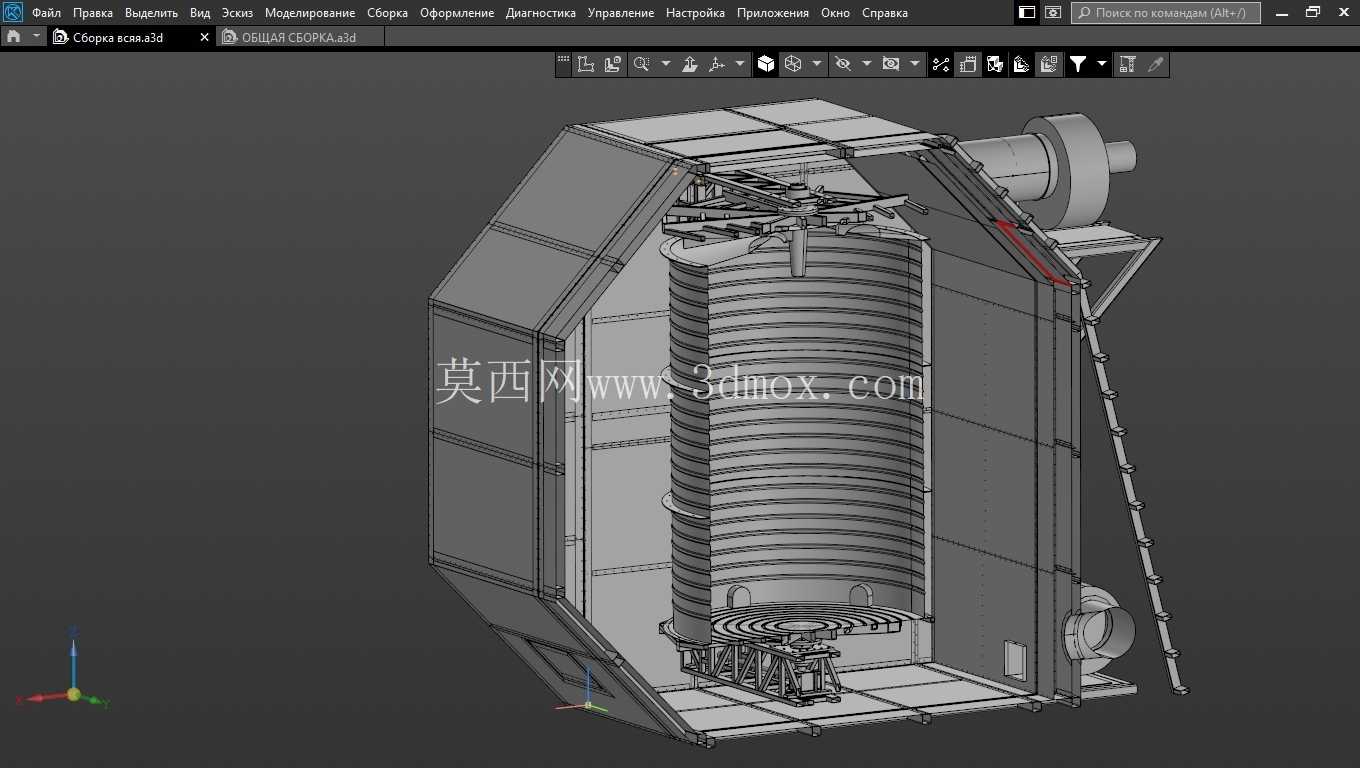Open the Окно menu

click(x=835, y=13)
